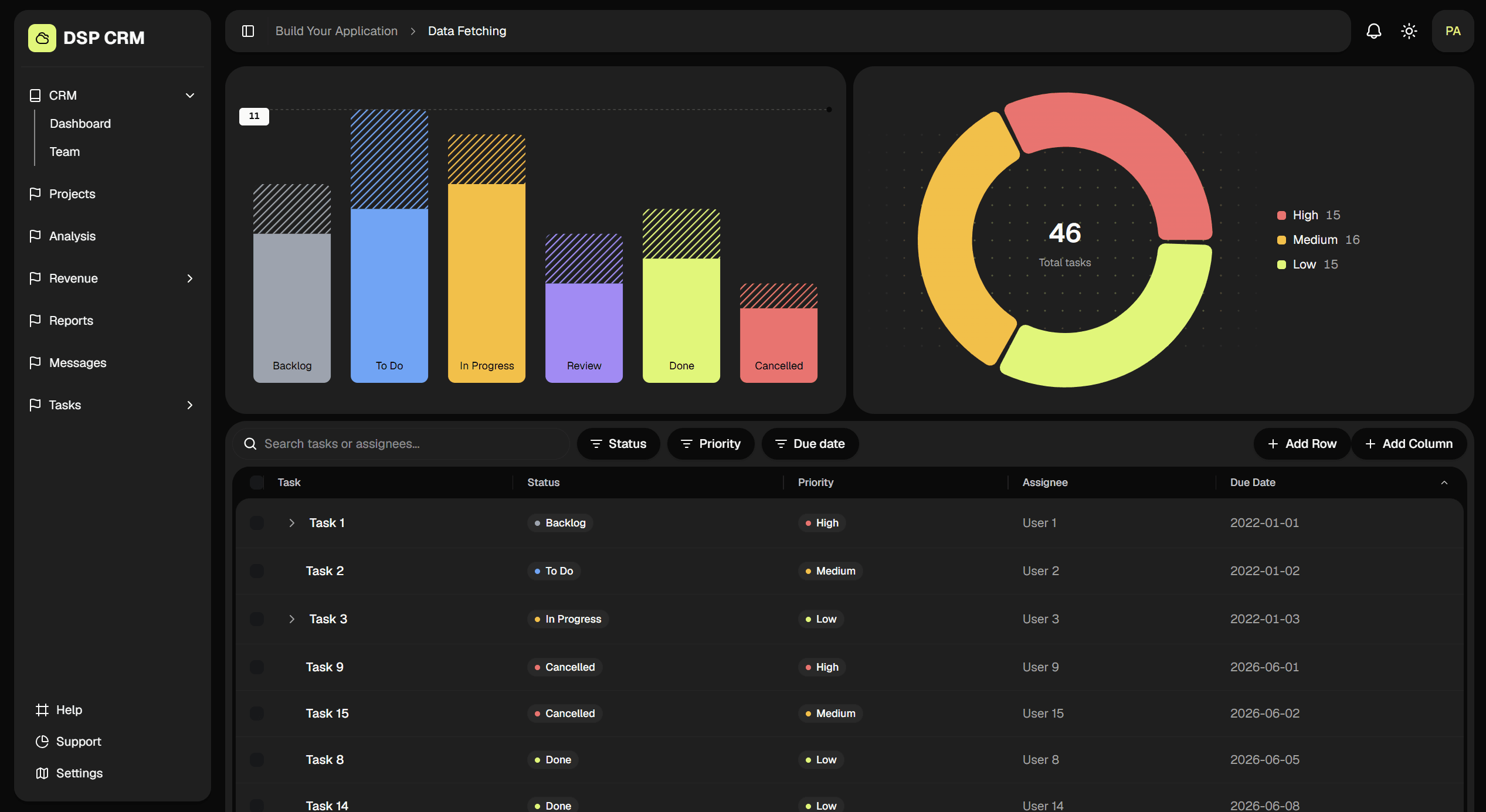Click the Reports flag icon
The image size is (1486, 812).
click(35, 320)
